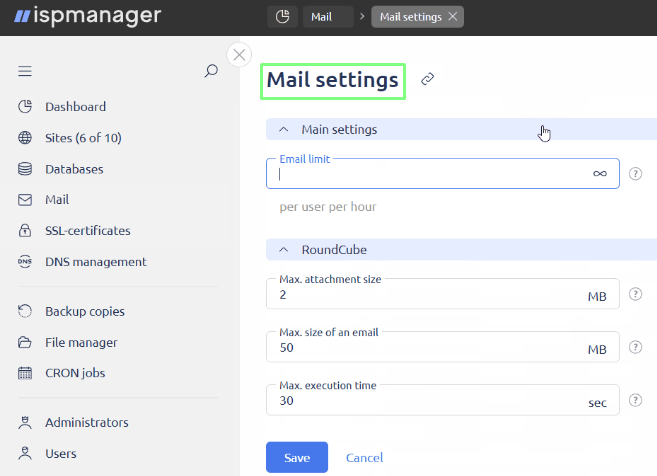
Task: Click the Sites globe icon
Action: click(x=25, y=137)
